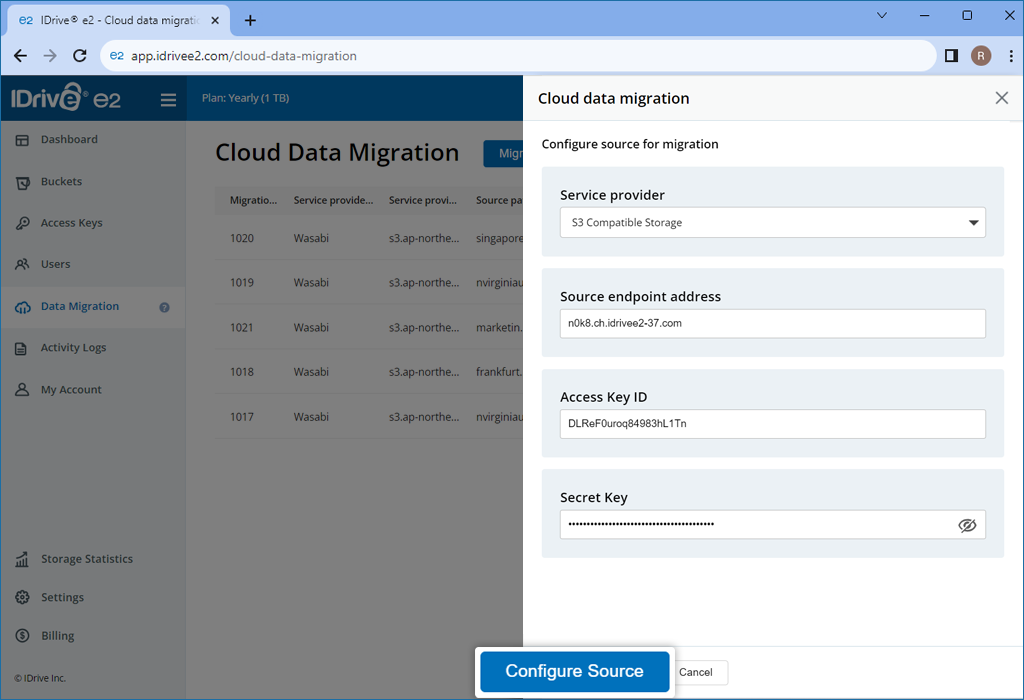Screen dimensions: 1024x700
Task: Click the browser address bar URL
Action: (244, 56)
